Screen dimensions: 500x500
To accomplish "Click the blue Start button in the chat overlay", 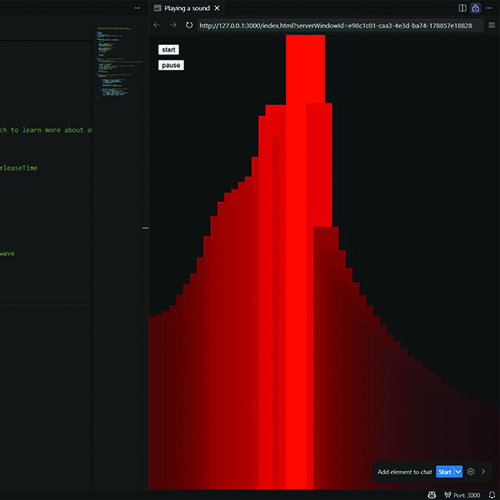I will [x=445, y=472].
